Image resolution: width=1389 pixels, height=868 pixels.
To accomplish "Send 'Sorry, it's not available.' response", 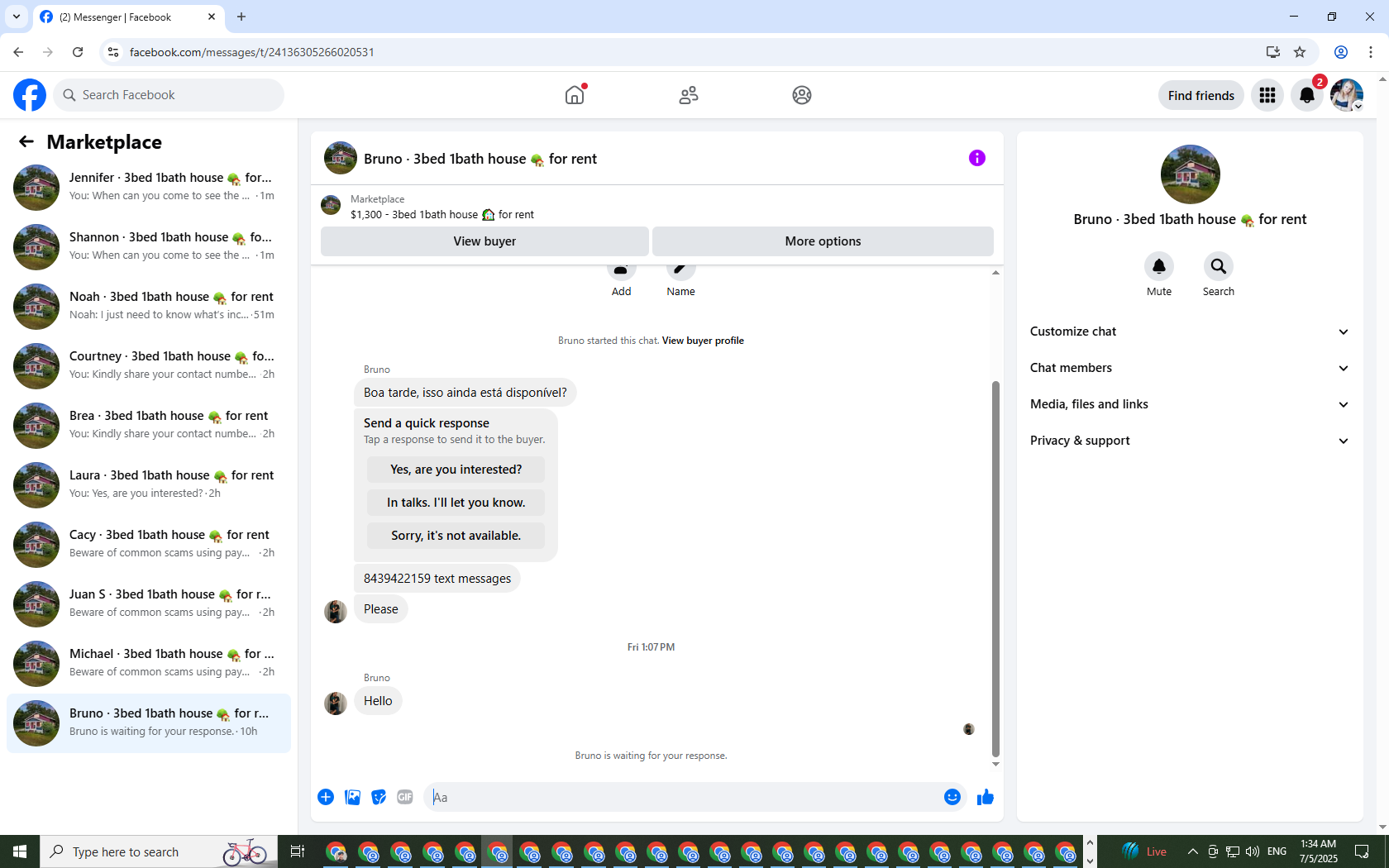I will coord(456,536).
